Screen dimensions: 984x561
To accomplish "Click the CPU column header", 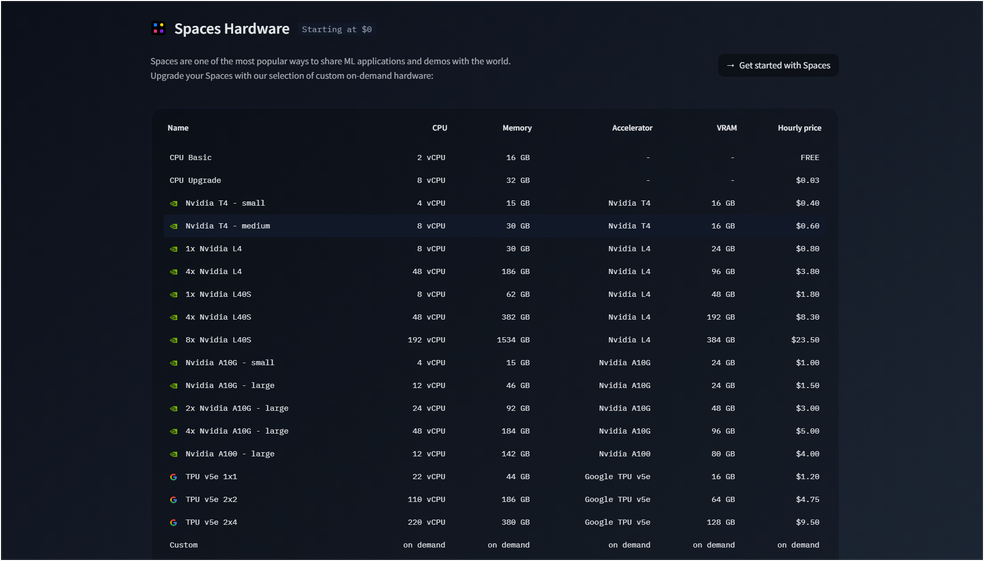I will point(440,128).
